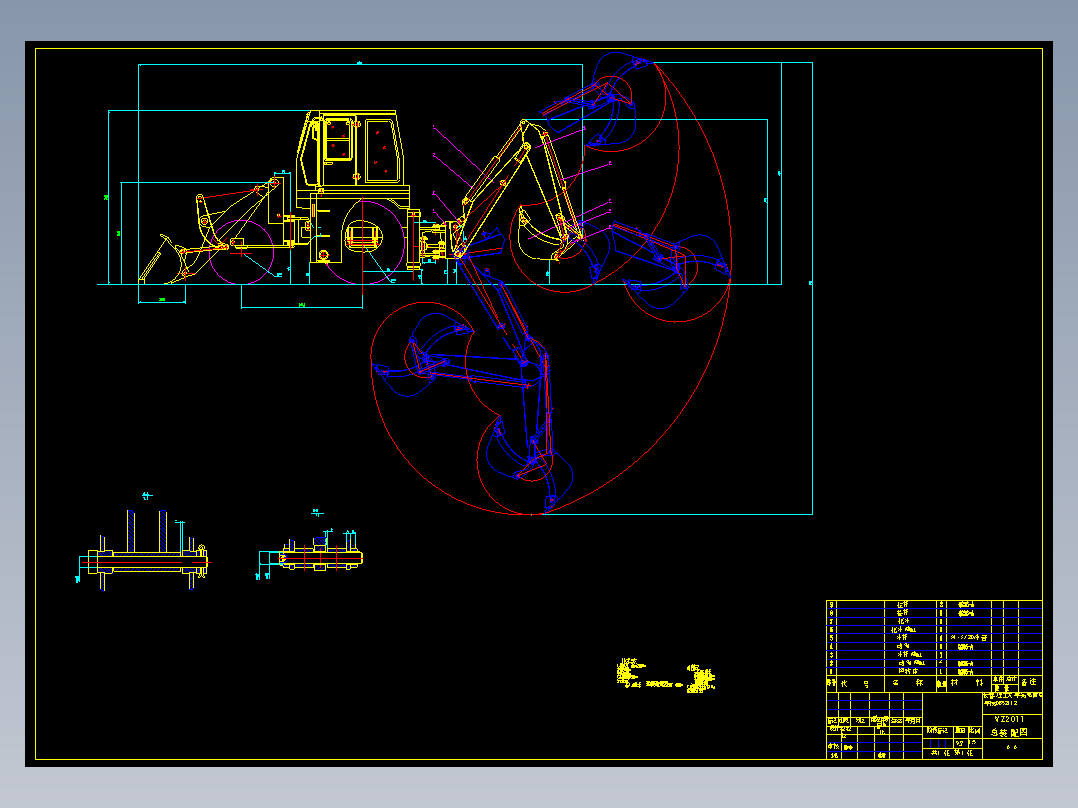This screenshot has width=1078, height=808.
Task: Click the 'YZ2011' drawing number text
Action: tap(1009, 719)
